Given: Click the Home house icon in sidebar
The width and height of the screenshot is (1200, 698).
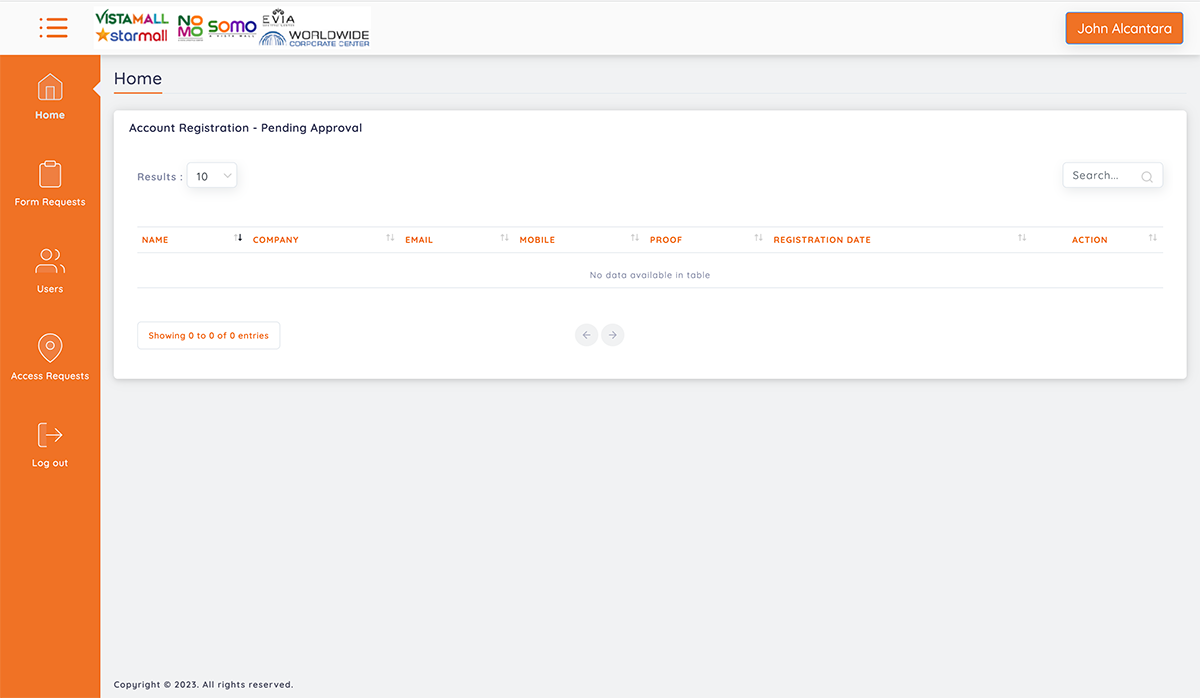Looking at the screenshot, I should click(x=50, y=88).
